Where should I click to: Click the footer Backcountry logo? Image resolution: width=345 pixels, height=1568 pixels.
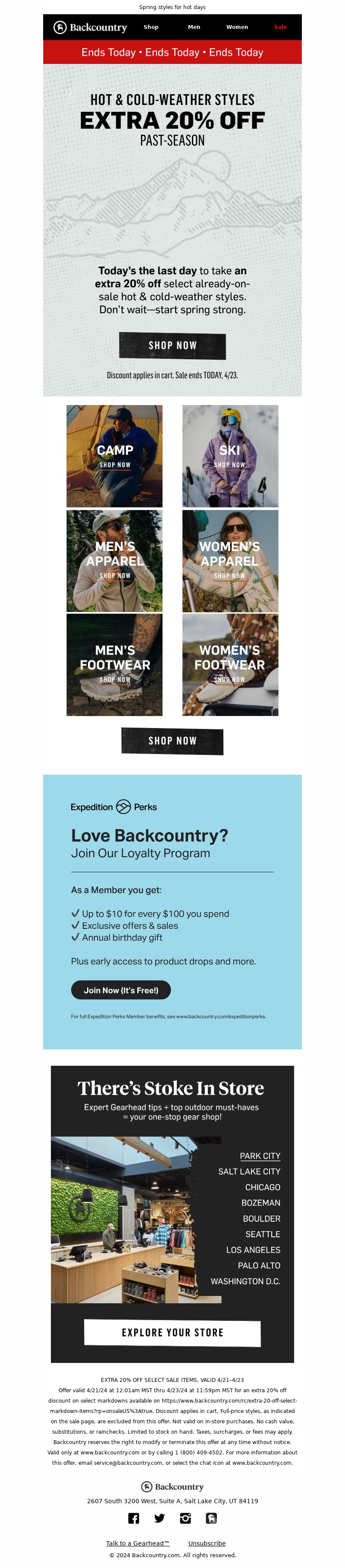pyautogui.click(x=172, y=1486)
